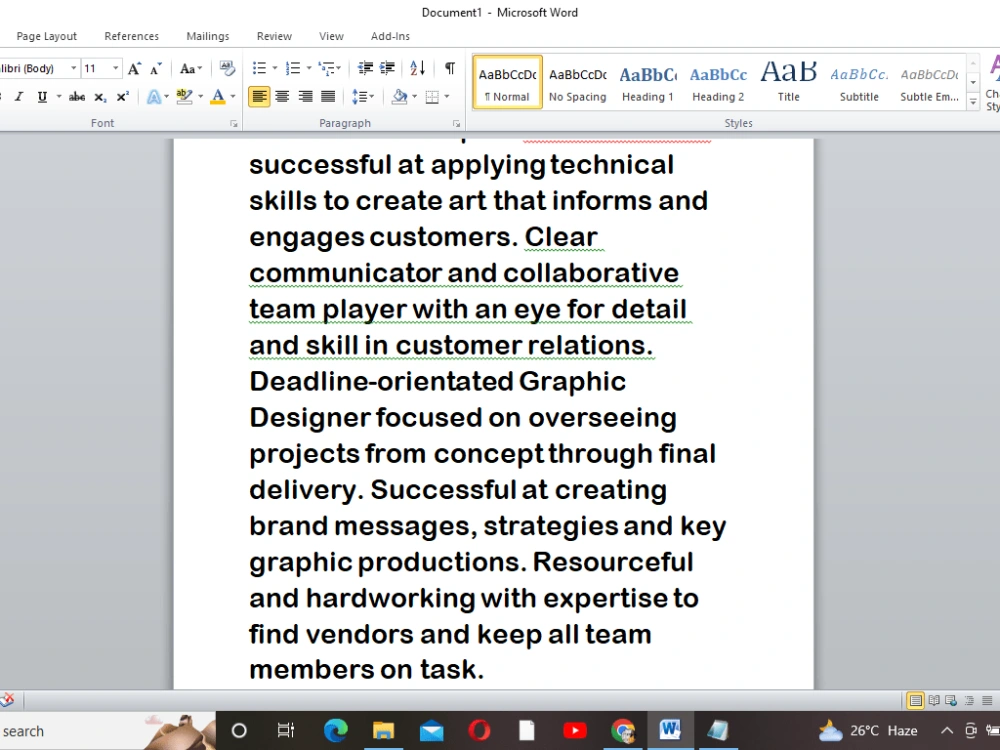
Task: Expand the Styles gallery More arrow
Action: [973, 101]
